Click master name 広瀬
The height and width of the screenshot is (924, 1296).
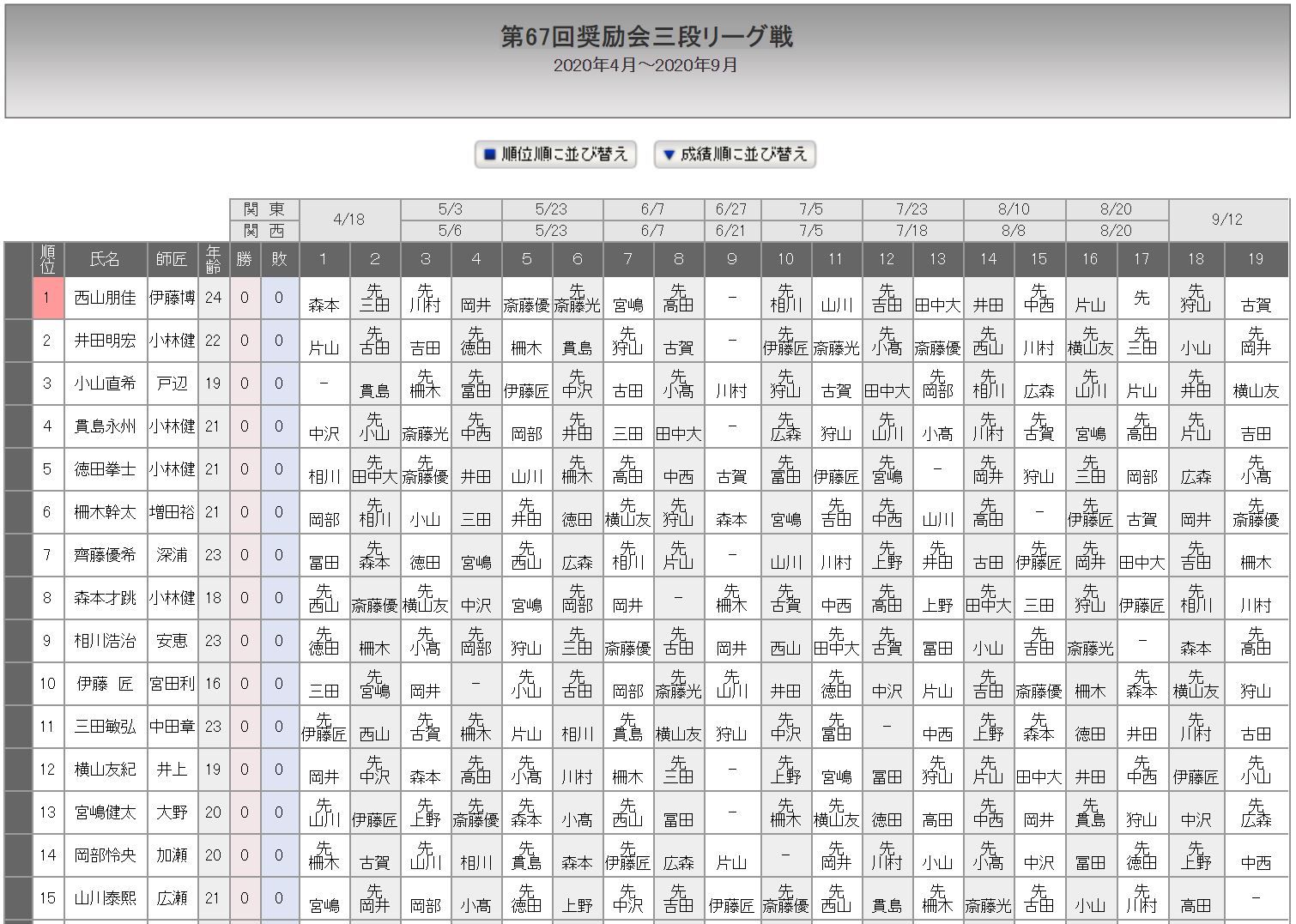(172, 898)
